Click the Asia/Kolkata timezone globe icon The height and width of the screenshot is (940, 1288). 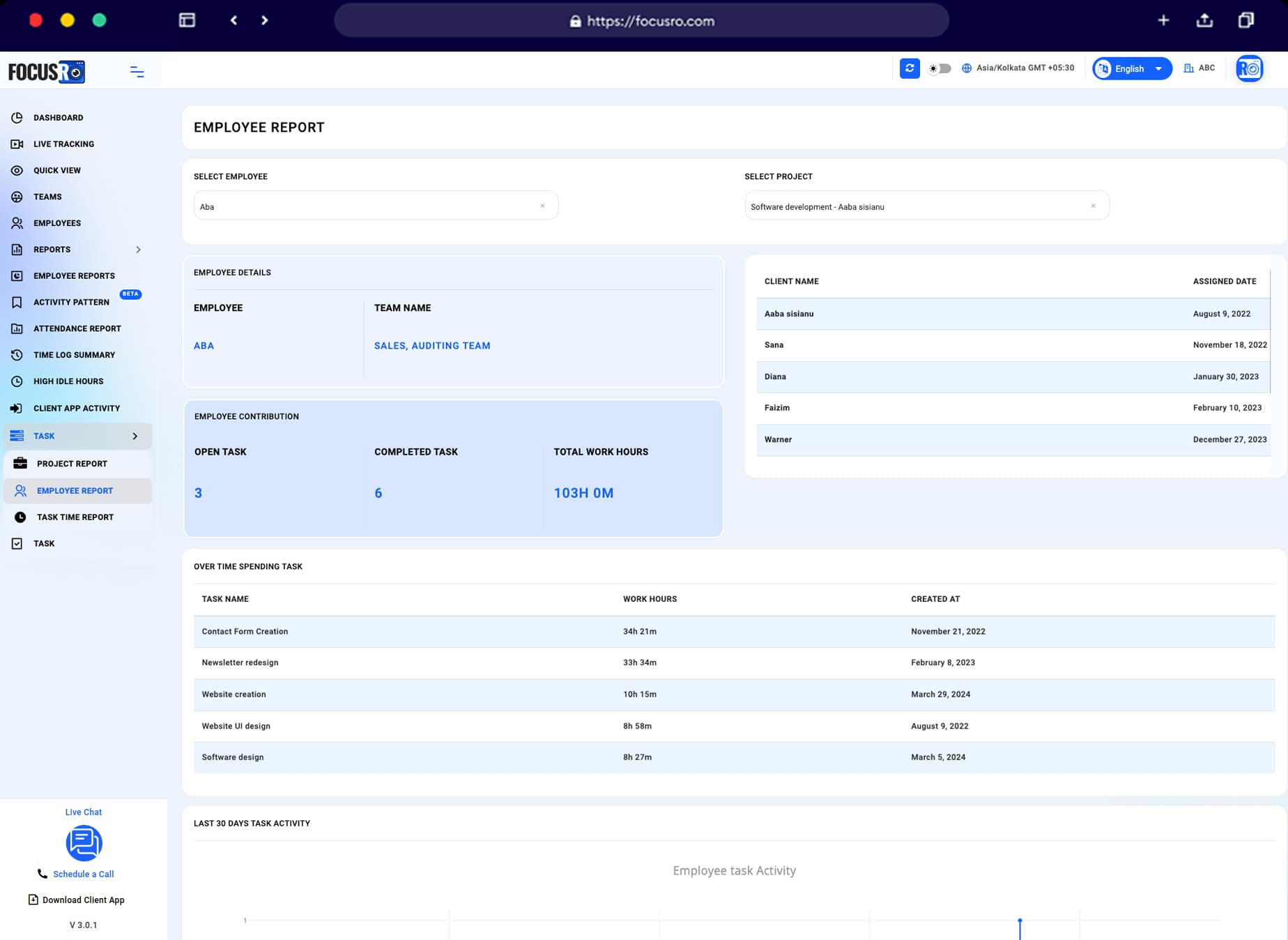pos(967,68)
